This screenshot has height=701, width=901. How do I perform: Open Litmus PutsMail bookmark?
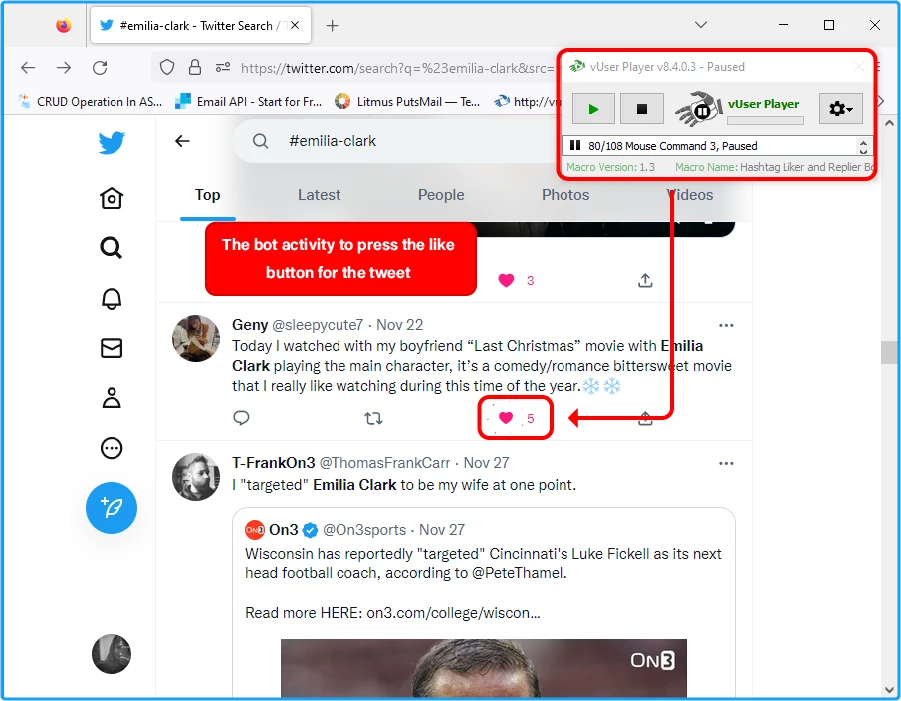407,102
